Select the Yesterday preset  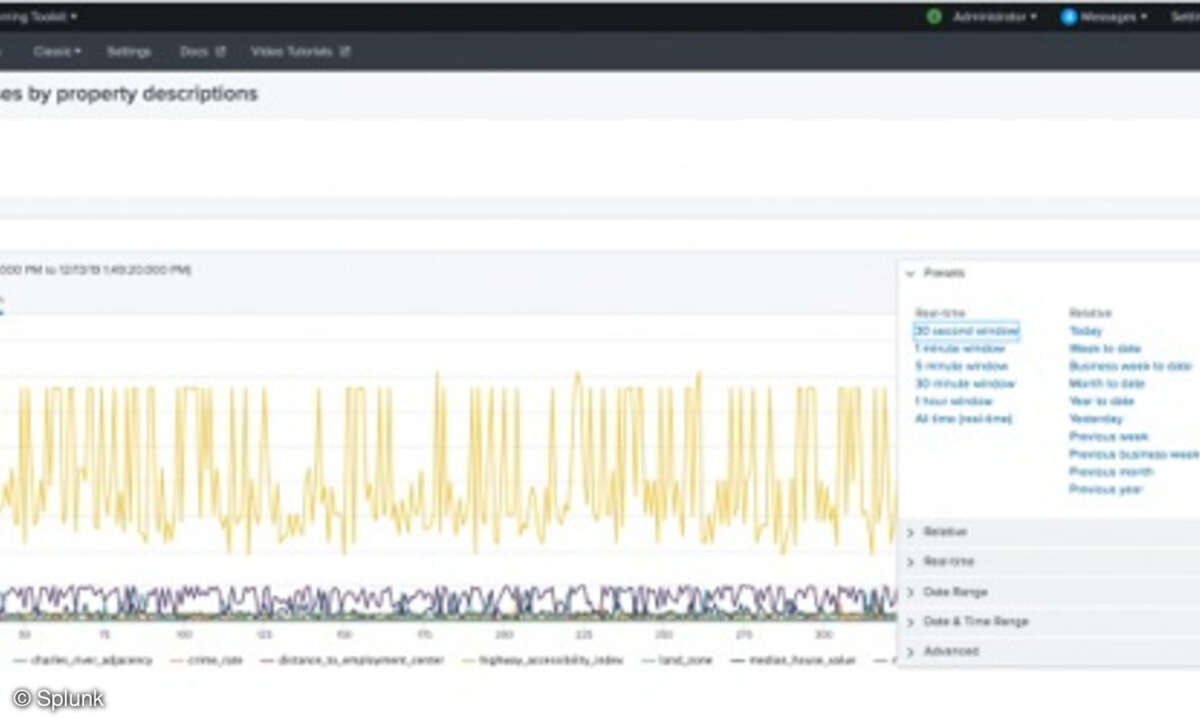[1096, 419]
